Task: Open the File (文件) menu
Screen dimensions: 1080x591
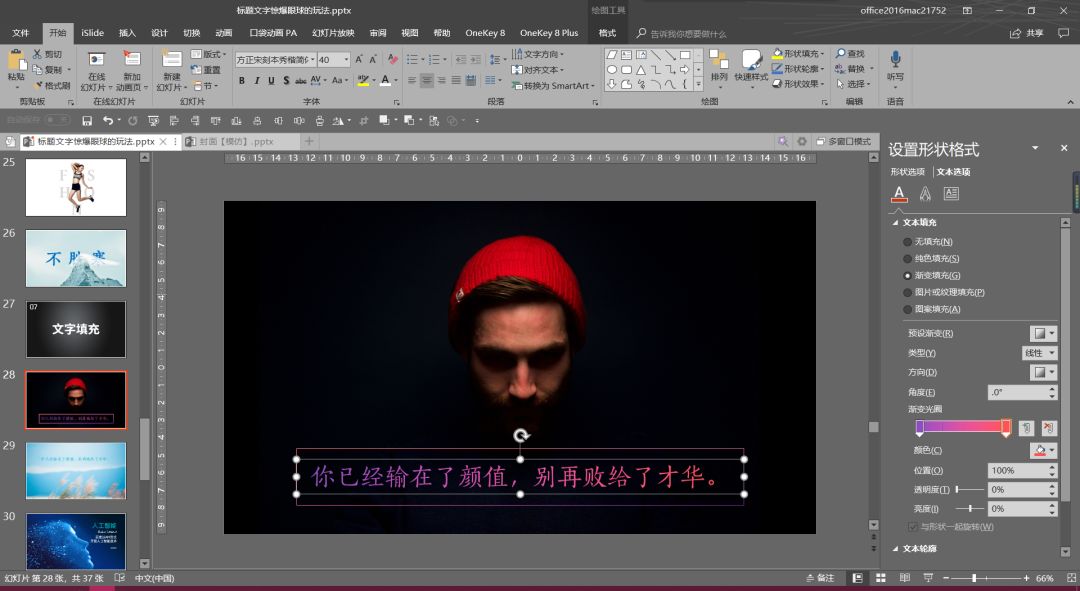Action: tap(21, 33)
